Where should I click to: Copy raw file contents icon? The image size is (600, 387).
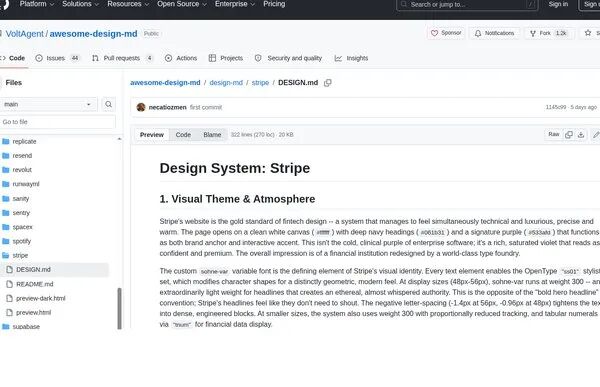click(569, 134)
